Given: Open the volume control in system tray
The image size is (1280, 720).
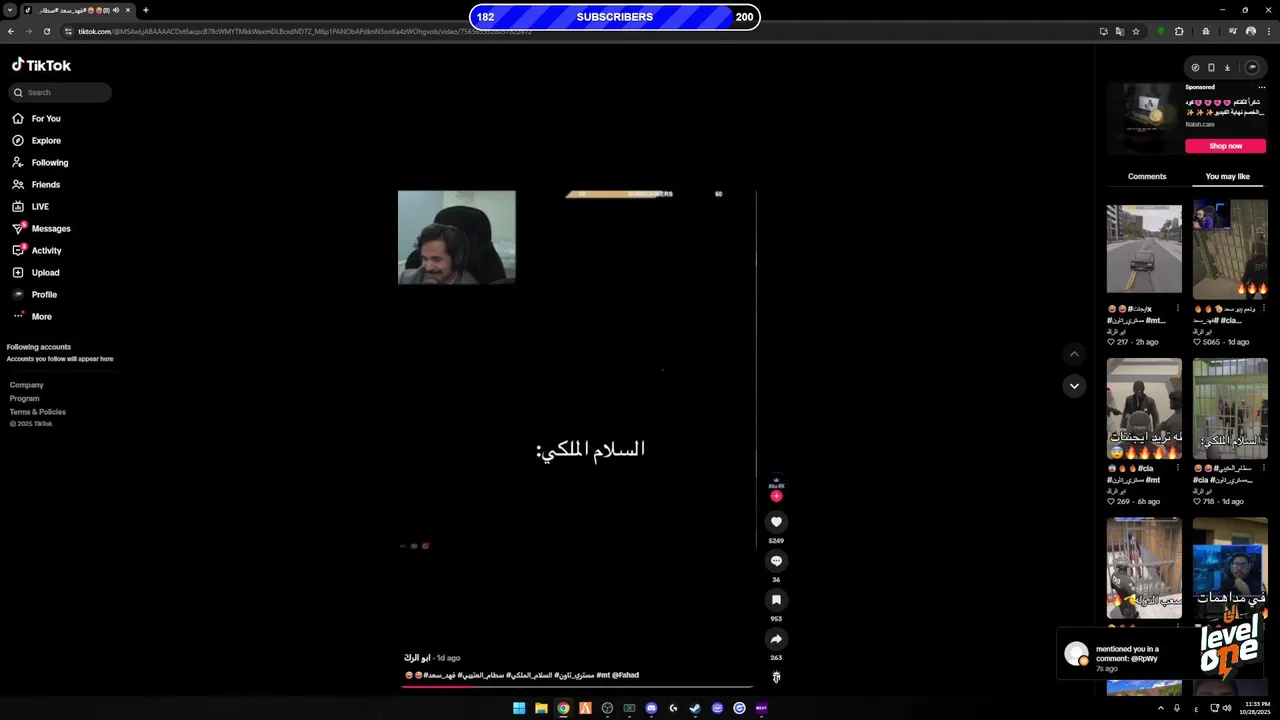Looking at the screenshot, I should tap(1228, 708).
